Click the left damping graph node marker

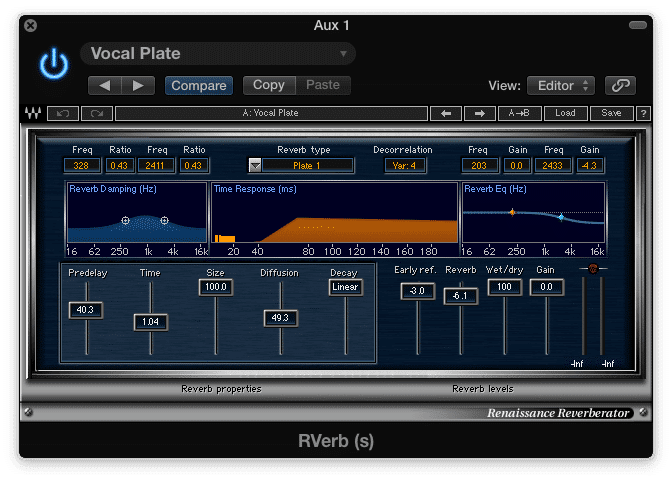tap(125, 220)
